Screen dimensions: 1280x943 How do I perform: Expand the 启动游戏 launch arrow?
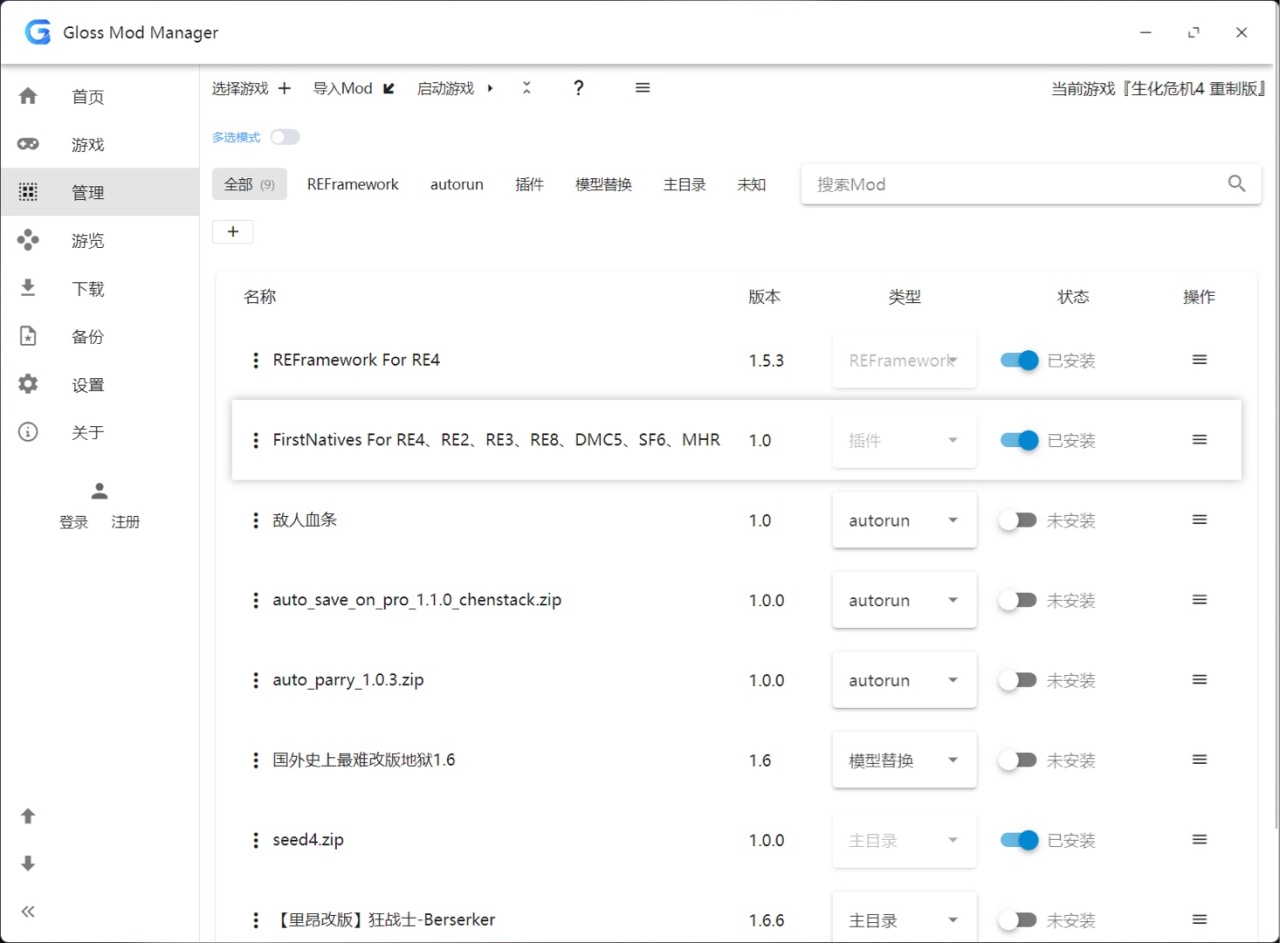tap(490, 88)
